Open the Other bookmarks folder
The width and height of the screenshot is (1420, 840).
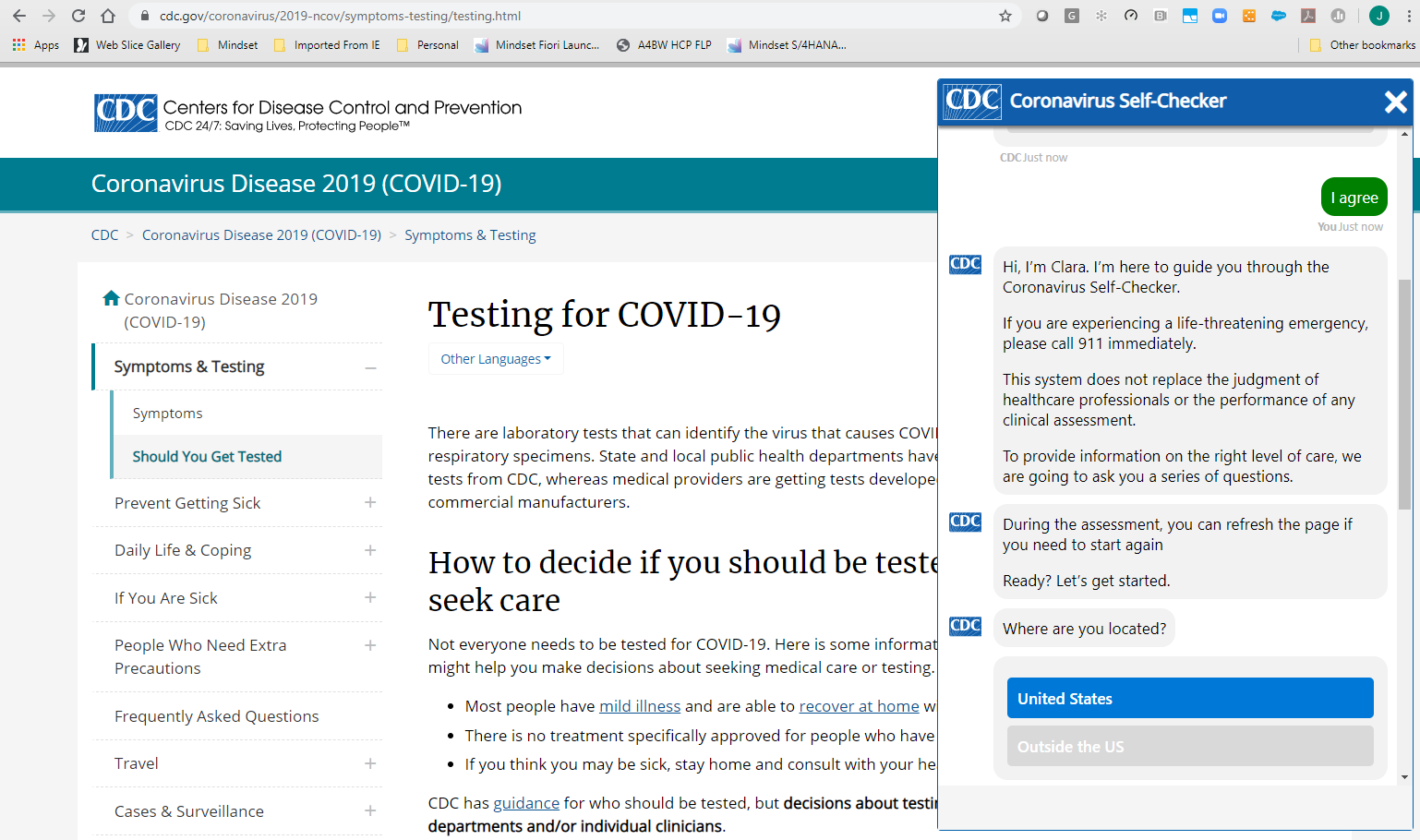point(1363,44)
